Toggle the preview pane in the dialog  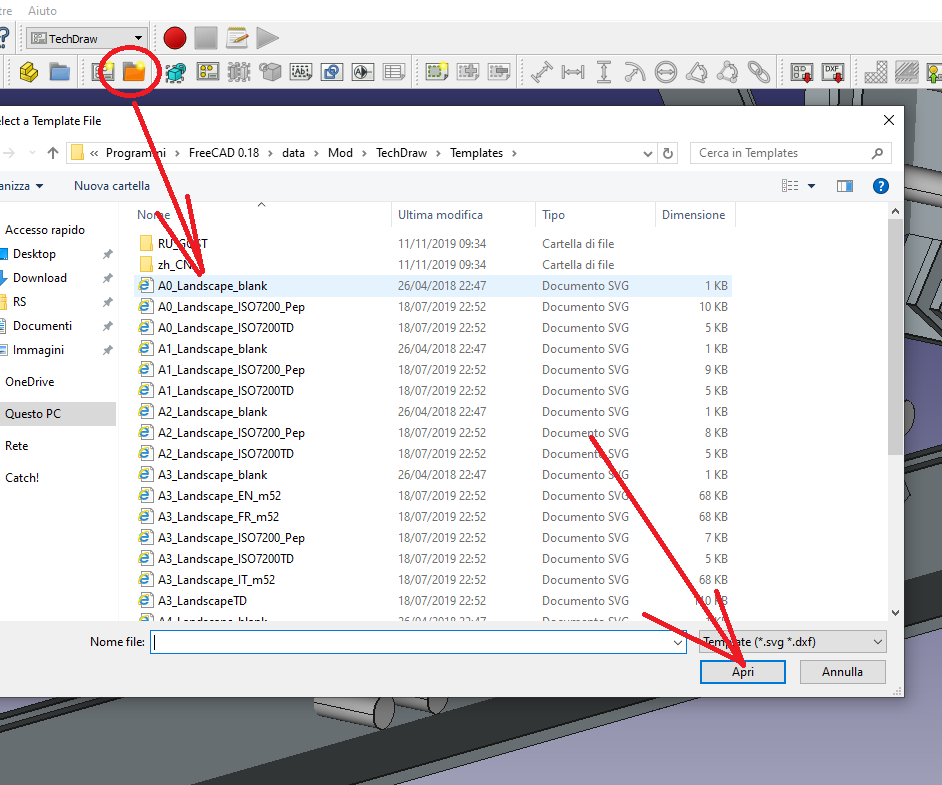pyautogui.click(x=845, y=186)
